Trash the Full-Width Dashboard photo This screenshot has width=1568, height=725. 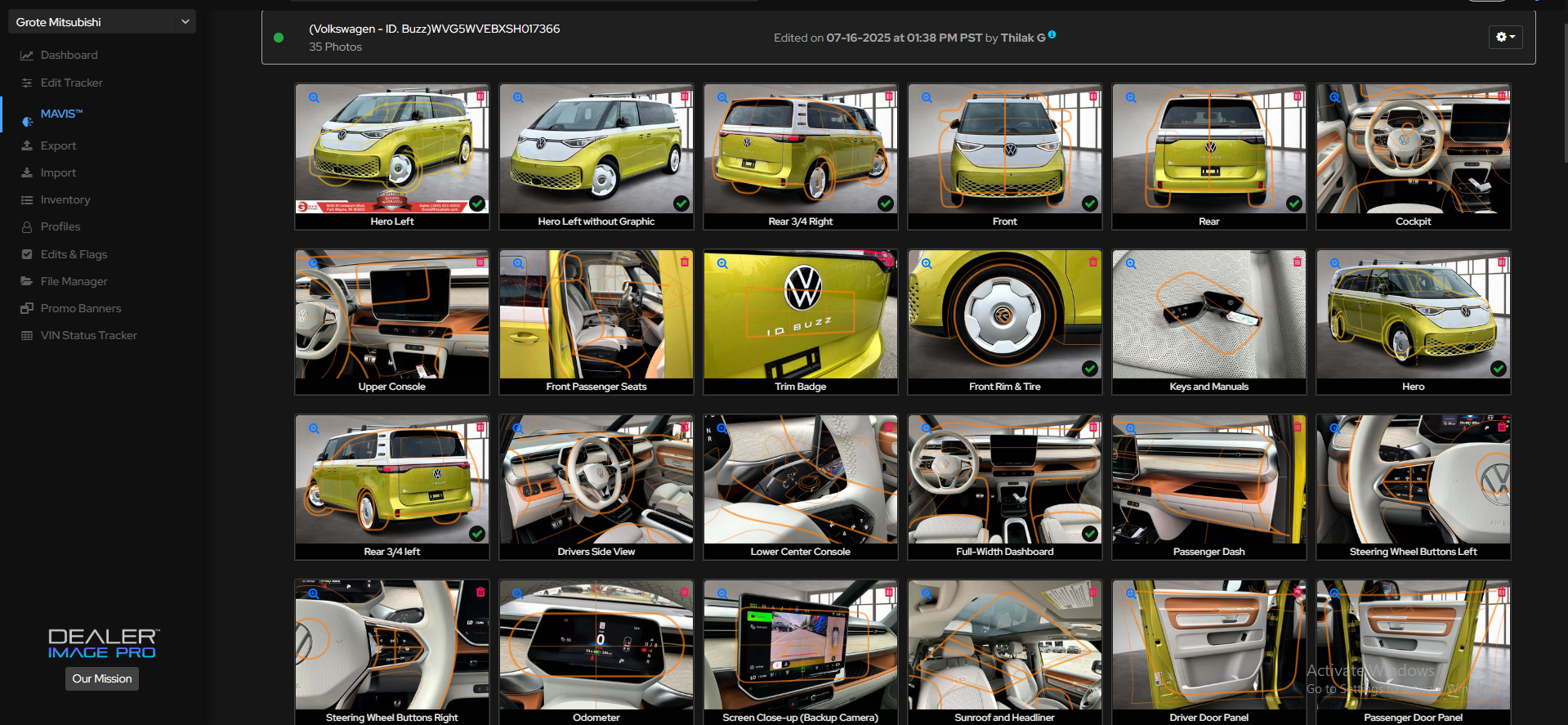click(1093, 427)
